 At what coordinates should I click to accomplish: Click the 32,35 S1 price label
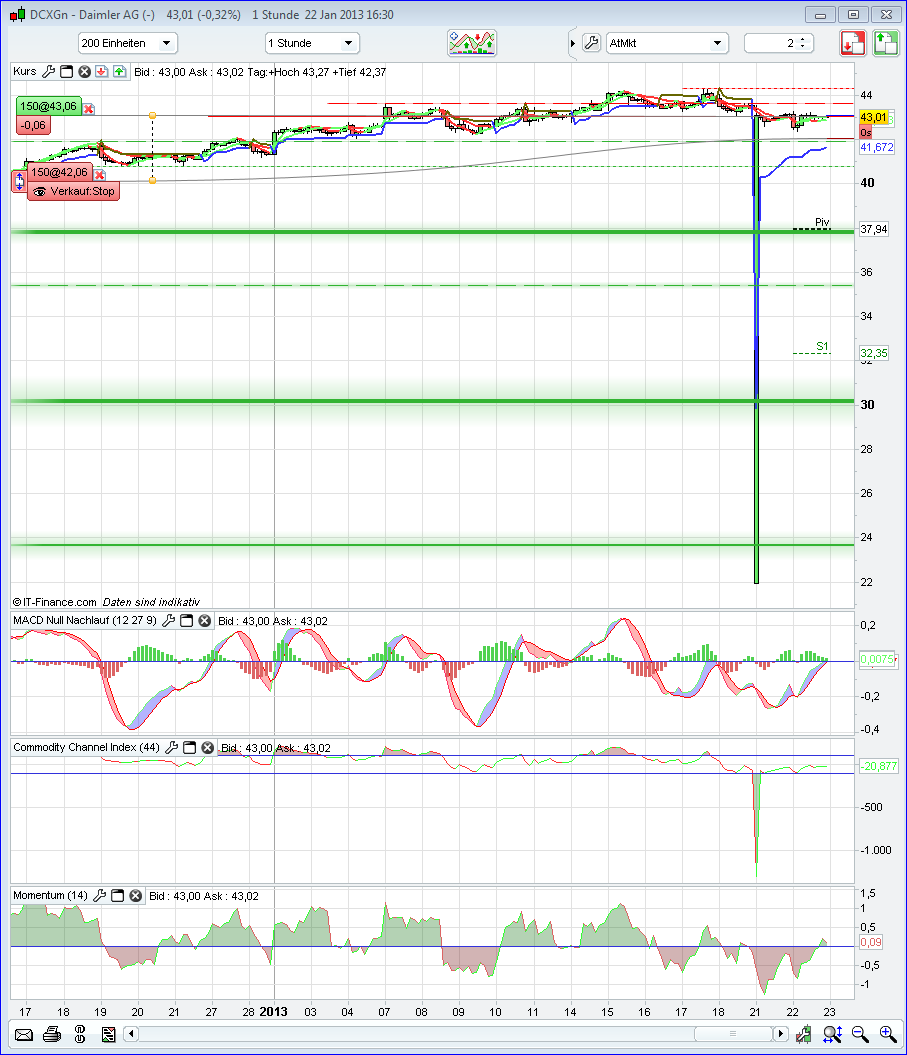tap(873, 353)
